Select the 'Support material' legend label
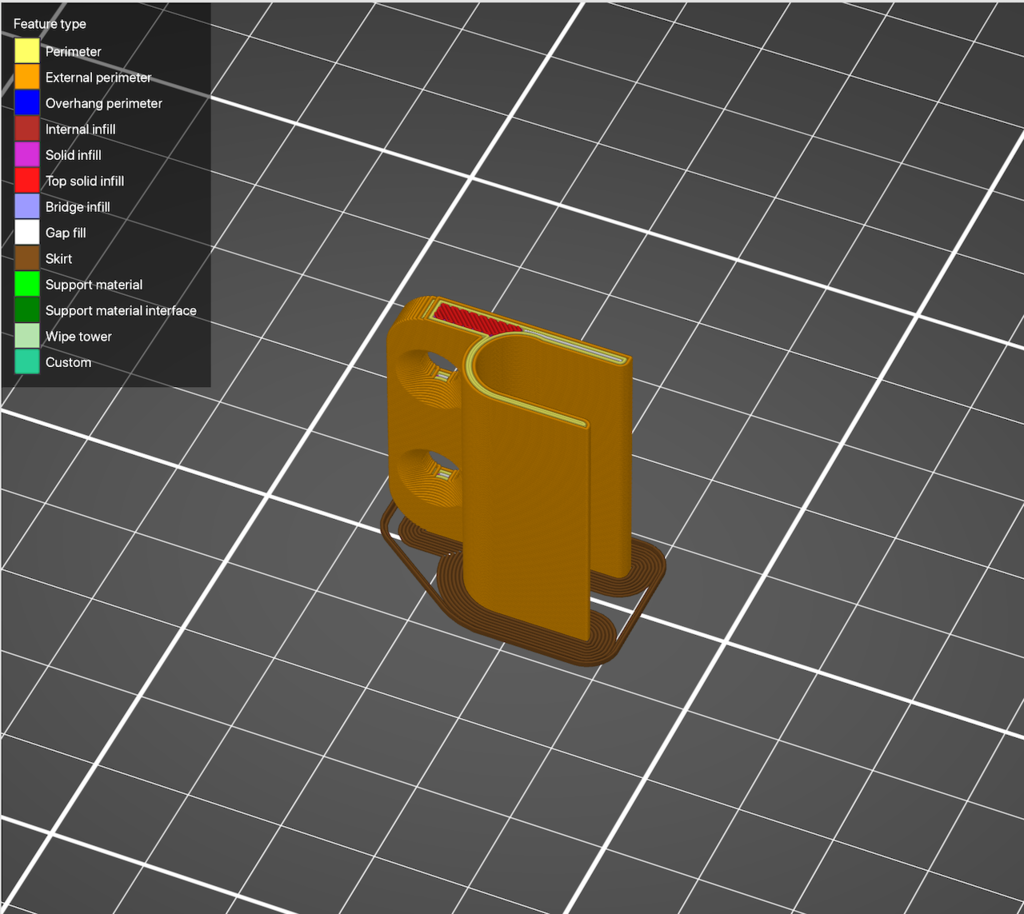1024x914 pixels. click(93, 285)
